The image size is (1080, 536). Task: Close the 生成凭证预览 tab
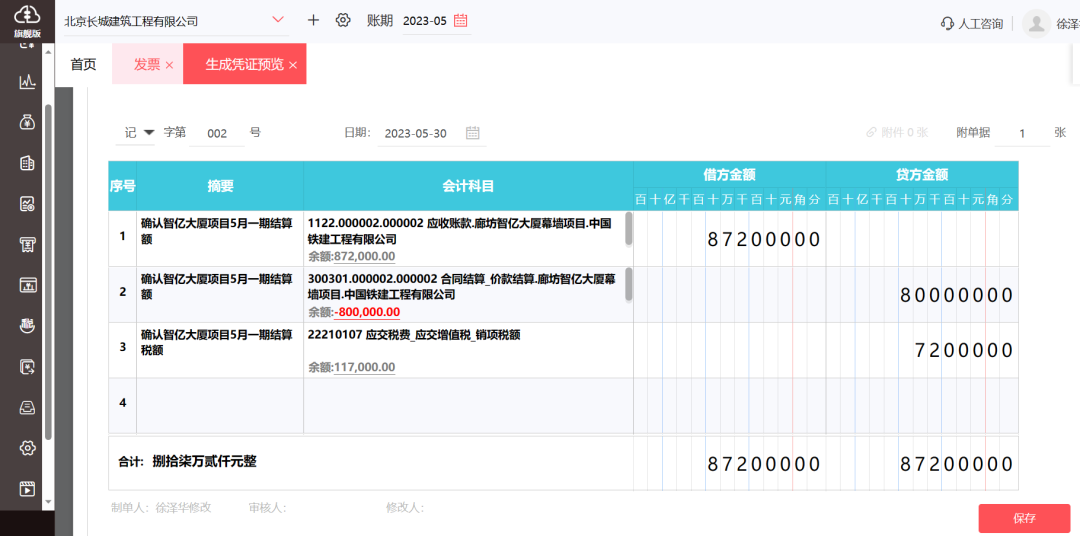coord(293,65)
